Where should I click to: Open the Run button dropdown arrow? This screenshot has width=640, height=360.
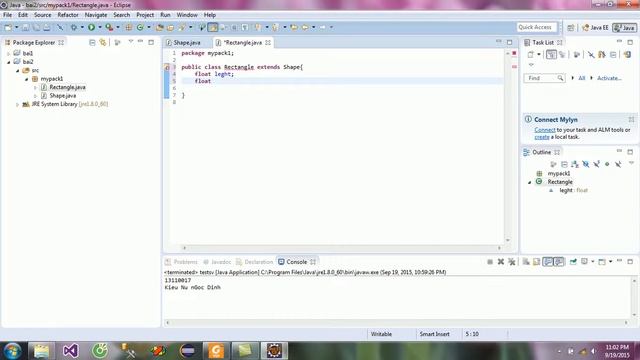100,27
